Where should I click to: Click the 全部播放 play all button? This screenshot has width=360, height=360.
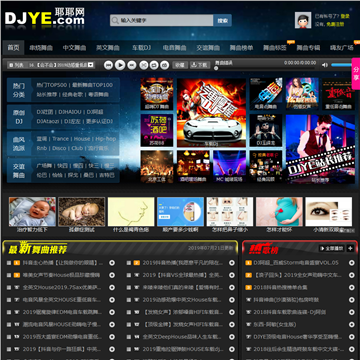click(x=332, y=248)
